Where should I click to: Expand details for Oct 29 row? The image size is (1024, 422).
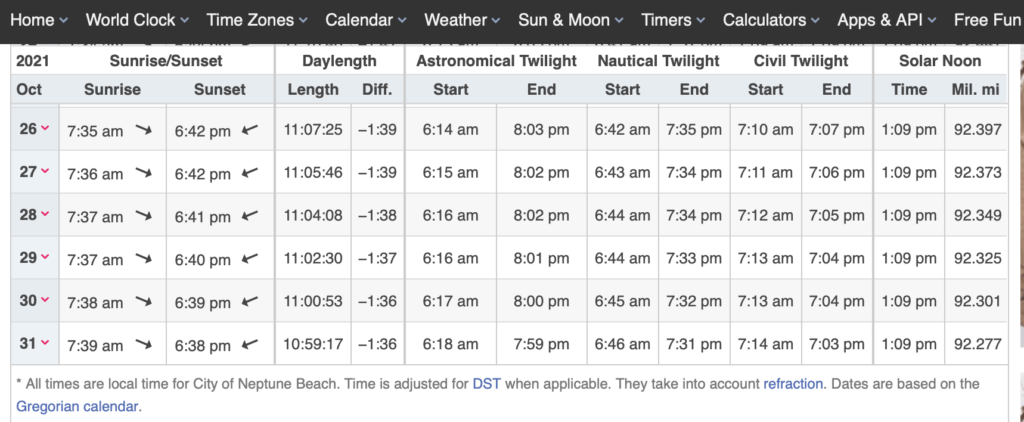44,258
